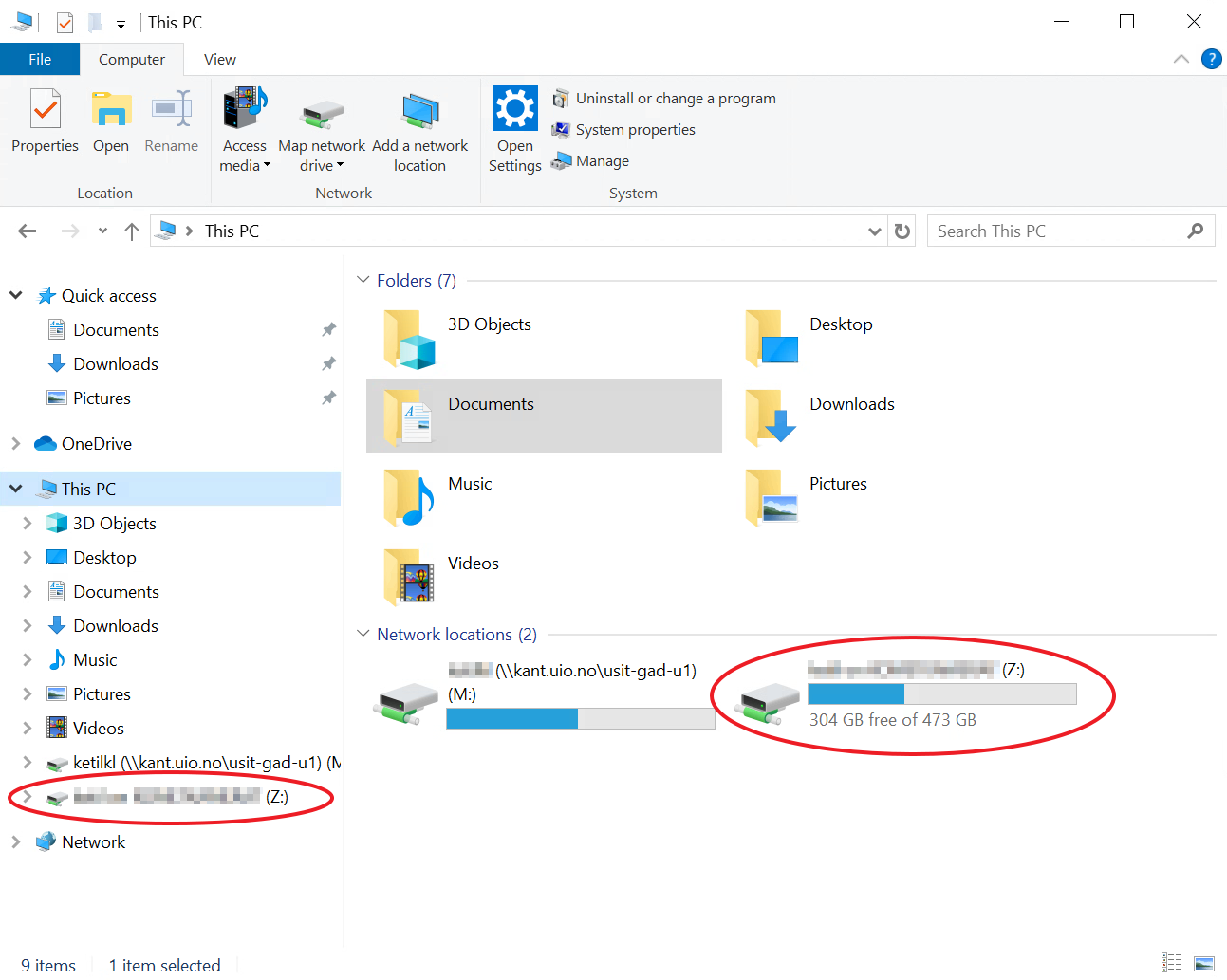The height and width of the screenshot is (980, 1227).
Task: Open Properties in the Computer ribbon
Action: click(x=45, y=120)
